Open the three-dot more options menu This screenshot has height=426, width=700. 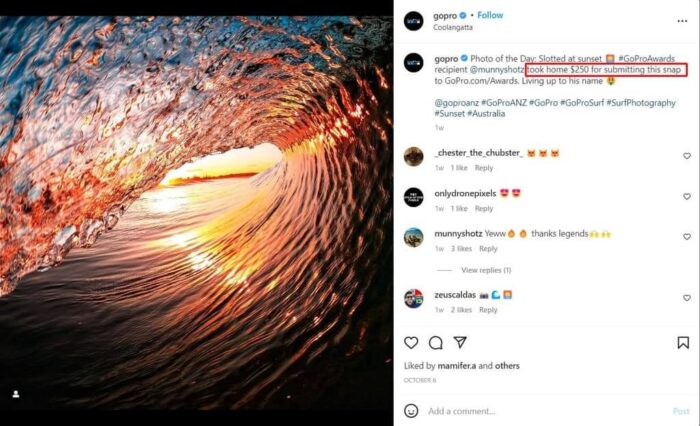click(682, 21)
